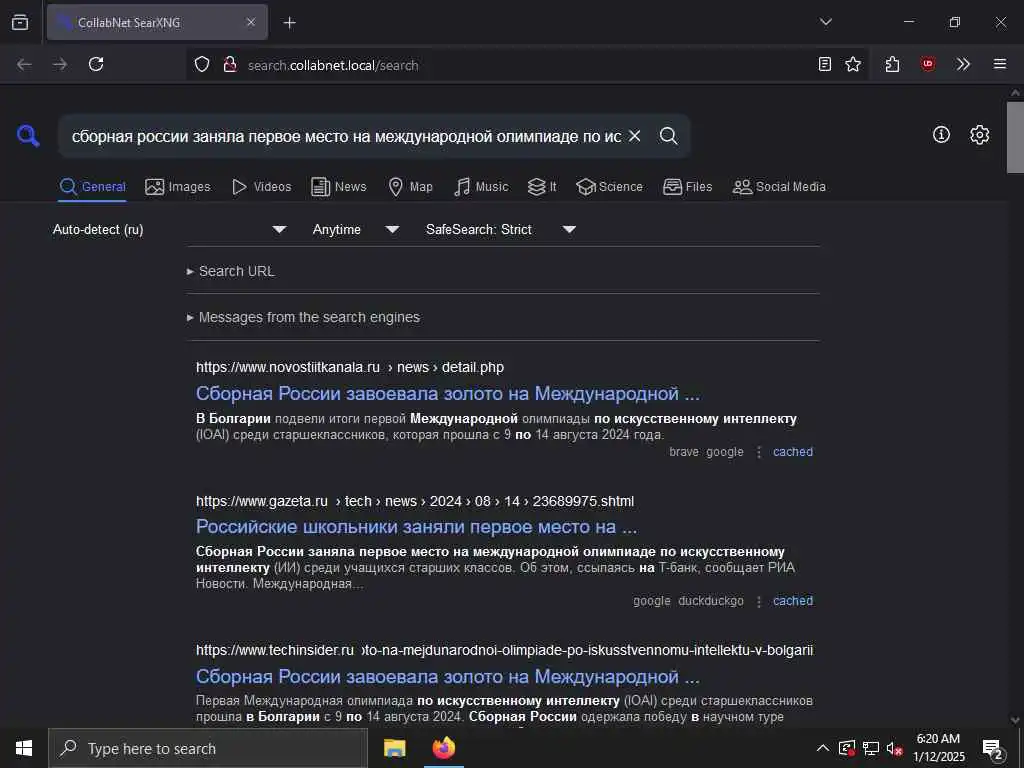The width and height of the screenshot is (1024, 768).
Task: Go back to previous page
Action: (x=24, y=64)
